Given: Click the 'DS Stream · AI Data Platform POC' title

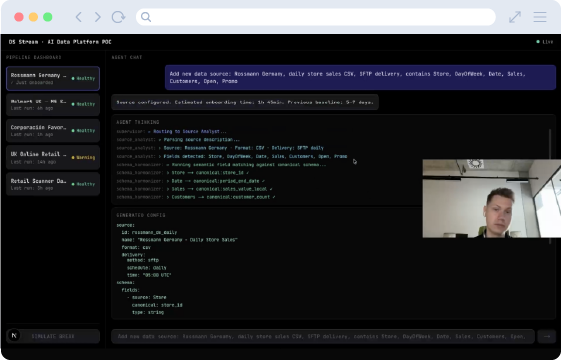Looking at the screenshot, I should (60, 42).
